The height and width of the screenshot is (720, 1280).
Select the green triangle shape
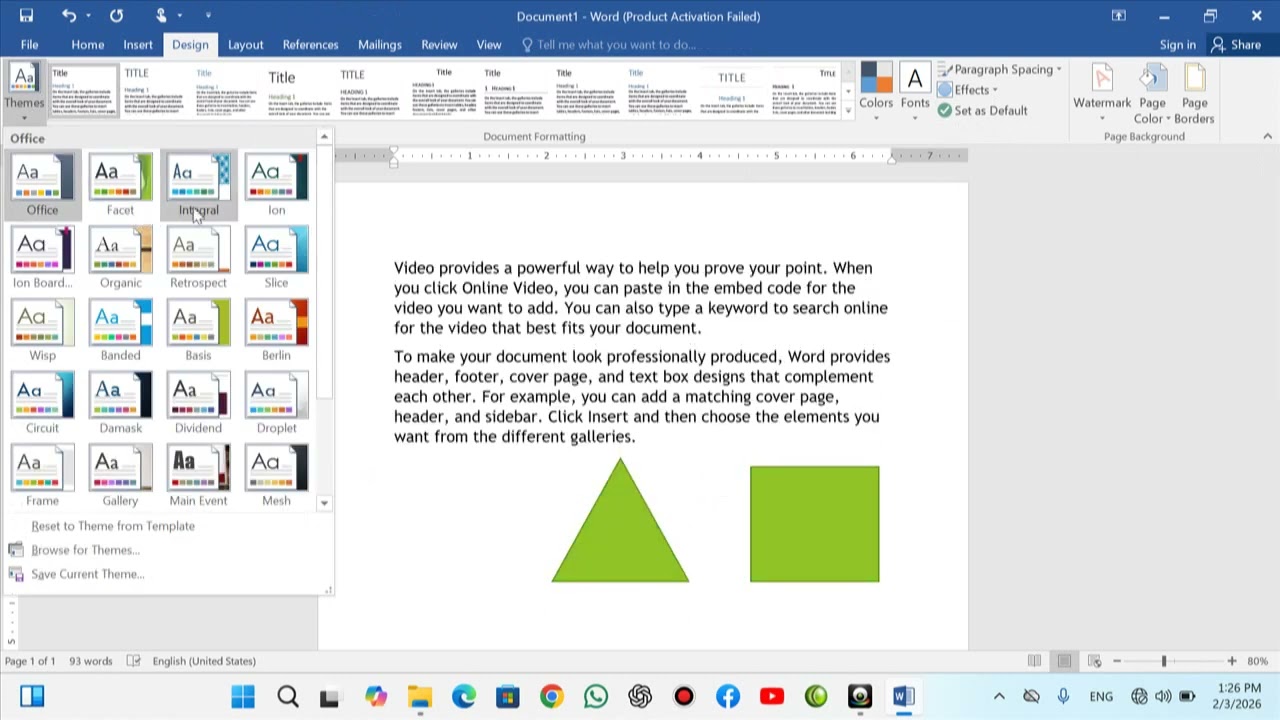pyautogui.click(x=620, y=530)
